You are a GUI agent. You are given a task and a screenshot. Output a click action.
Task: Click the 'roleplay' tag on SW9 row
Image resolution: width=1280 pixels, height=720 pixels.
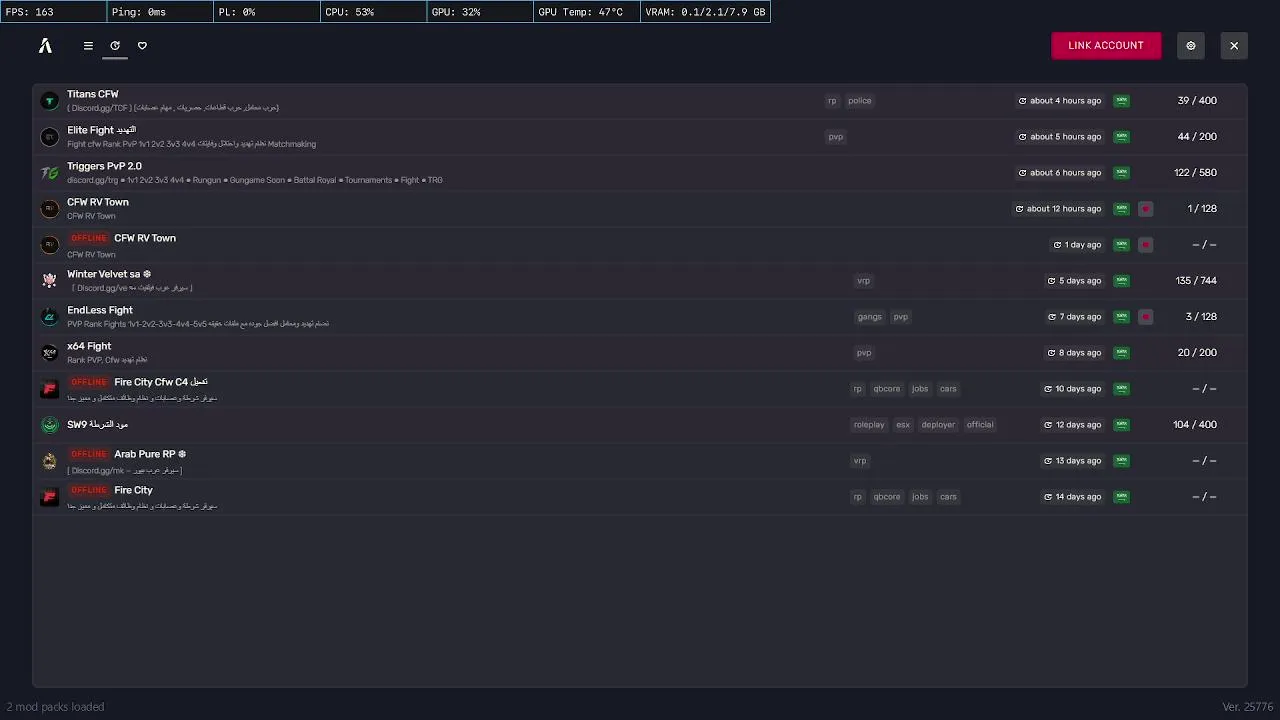[869, 425]
